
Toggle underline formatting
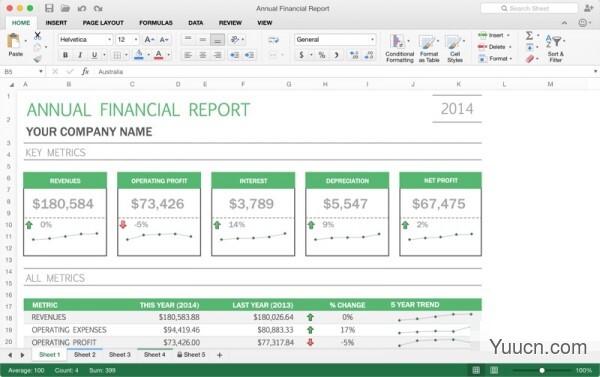[x=94, y=55]
